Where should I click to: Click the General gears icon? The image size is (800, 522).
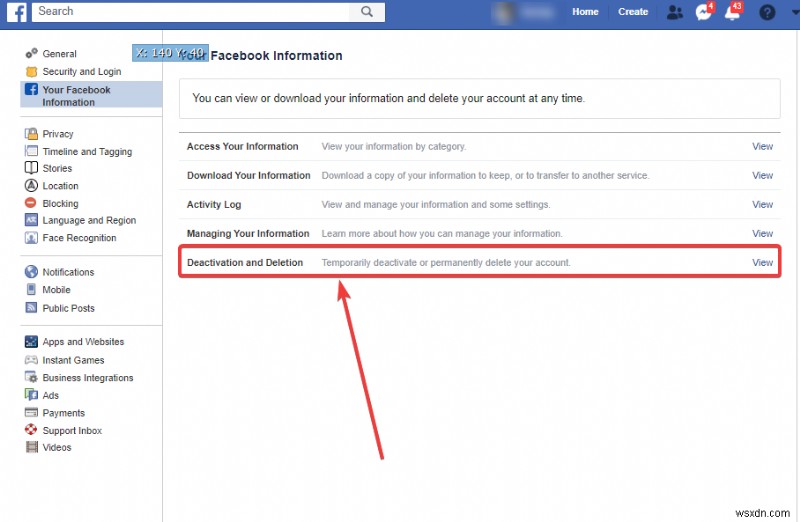point(32,53)
